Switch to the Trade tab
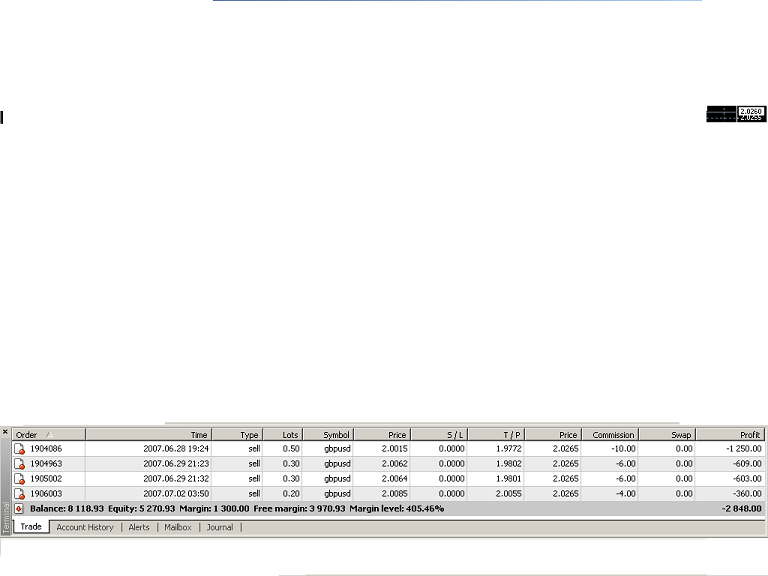 tap(31, 527)
